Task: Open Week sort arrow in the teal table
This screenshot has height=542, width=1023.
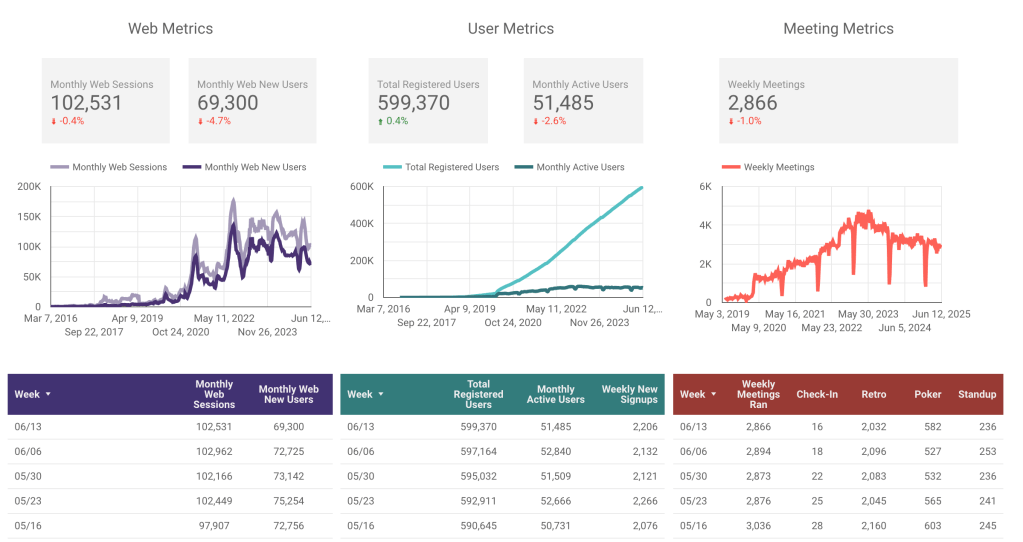Action: click(380, 395)
